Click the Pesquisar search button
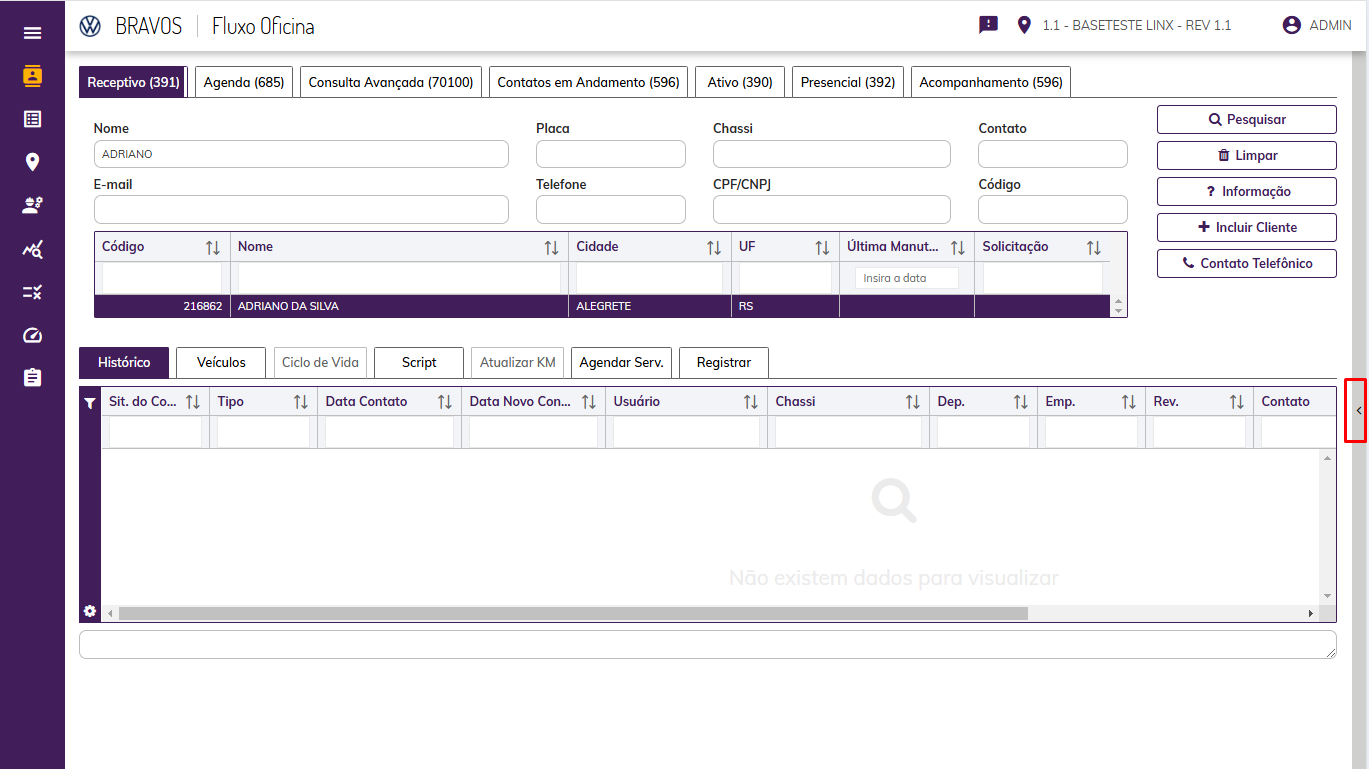1369x769 pixels. (x=1247, y=119)
